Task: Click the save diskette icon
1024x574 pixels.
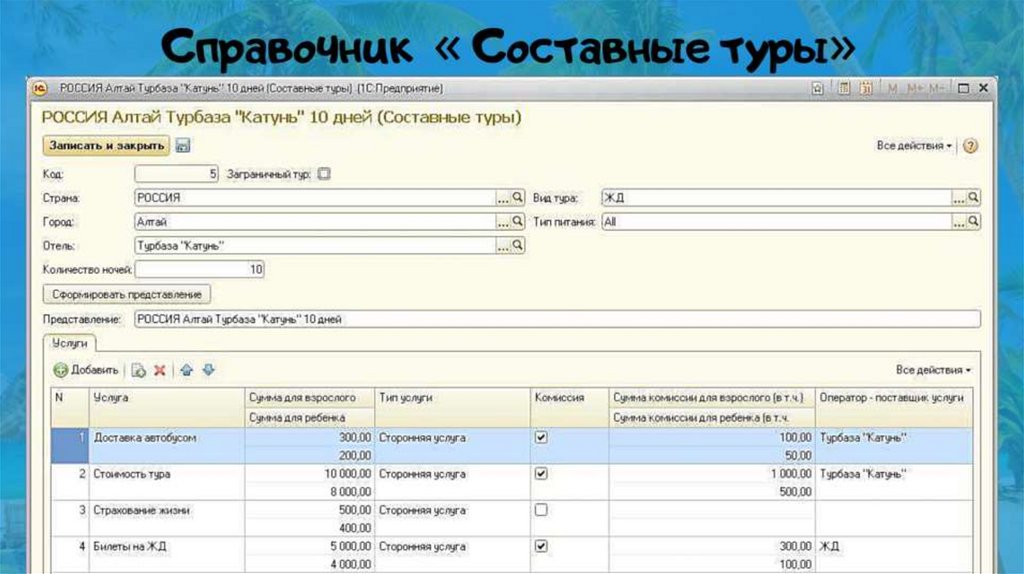Action: point(183,146)
